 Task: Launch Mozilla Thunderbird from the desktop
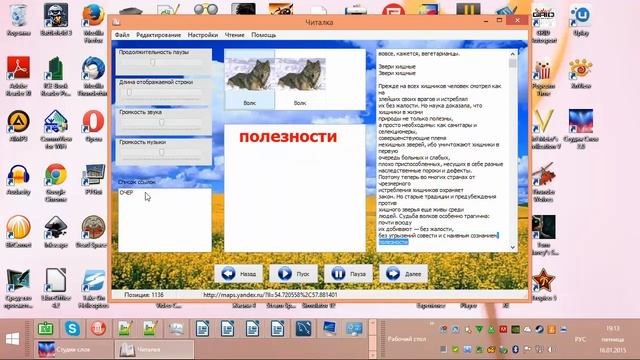(x=93, y=76)
